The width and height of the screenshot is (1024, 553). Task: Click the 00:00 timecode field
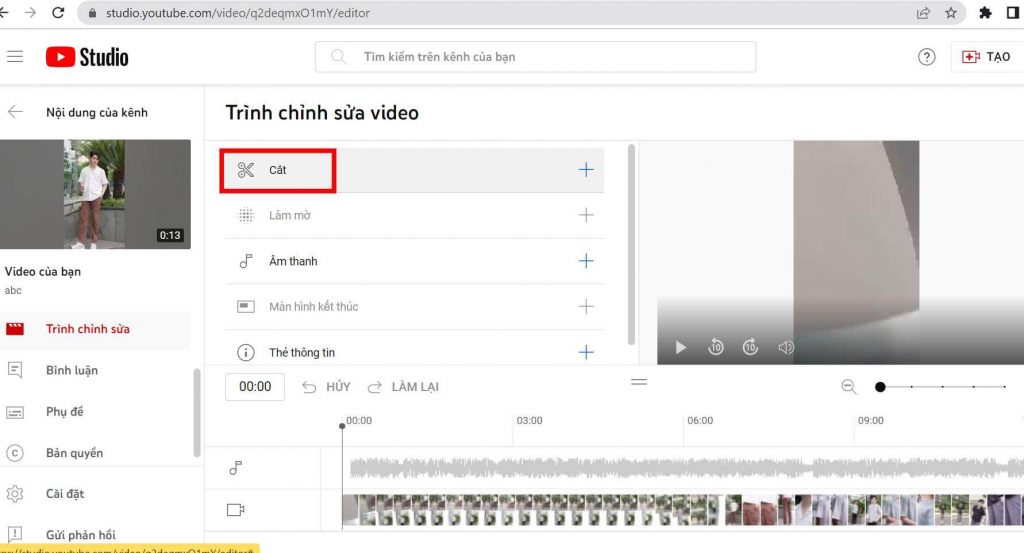(255, 387)
